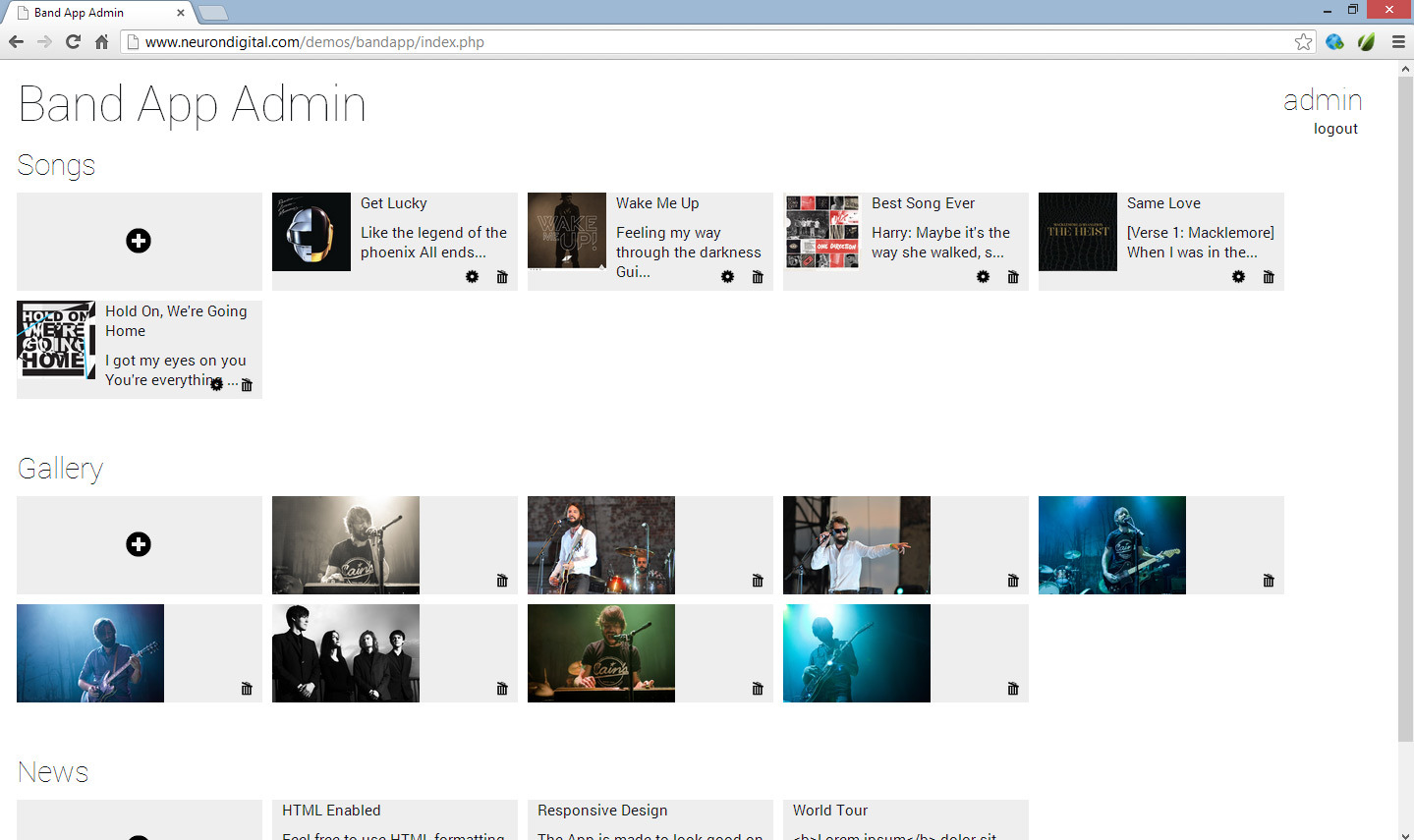Click the admin username link
The width and height of the screenshot is (1414, 840).
tap(1323, 100)
